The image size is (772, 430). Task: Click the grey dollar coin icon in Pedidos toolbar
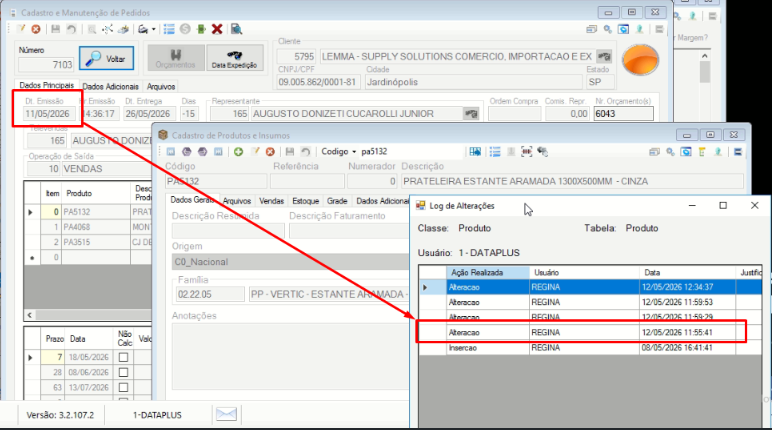185,29
